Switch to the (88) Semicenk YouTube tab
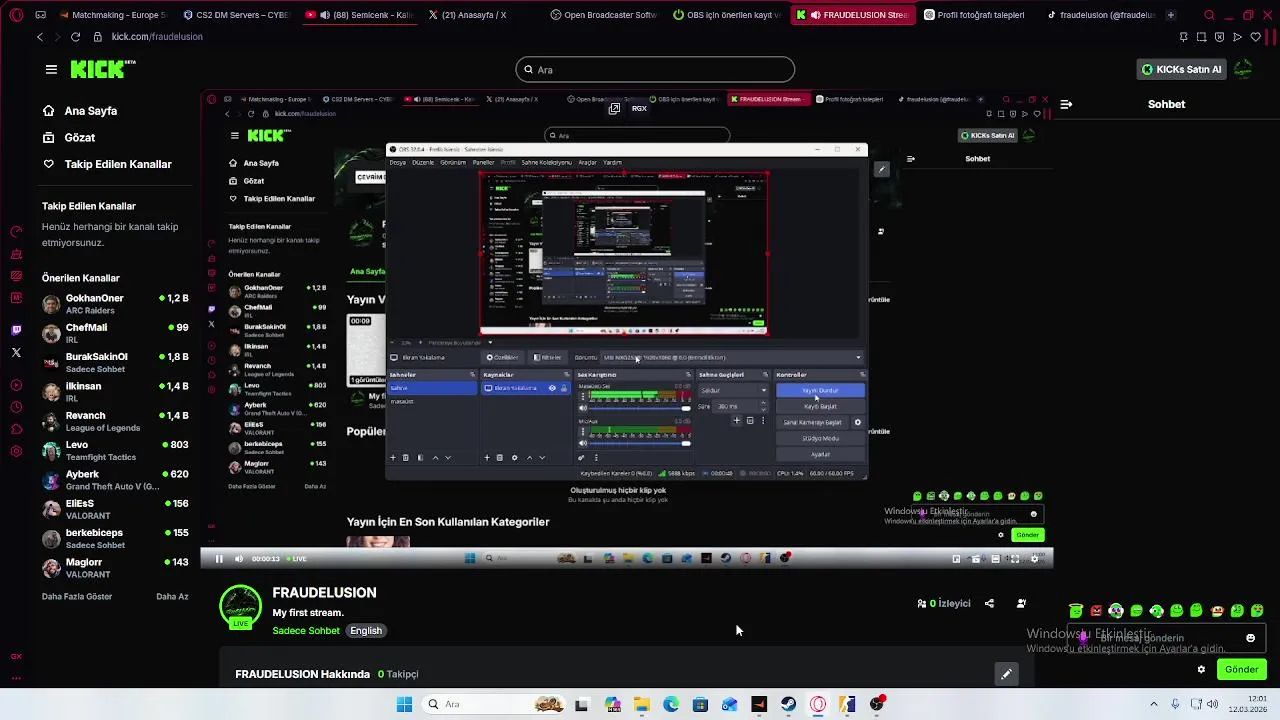The height and width of the screenshot is (720, 1280). click(358, 15)
